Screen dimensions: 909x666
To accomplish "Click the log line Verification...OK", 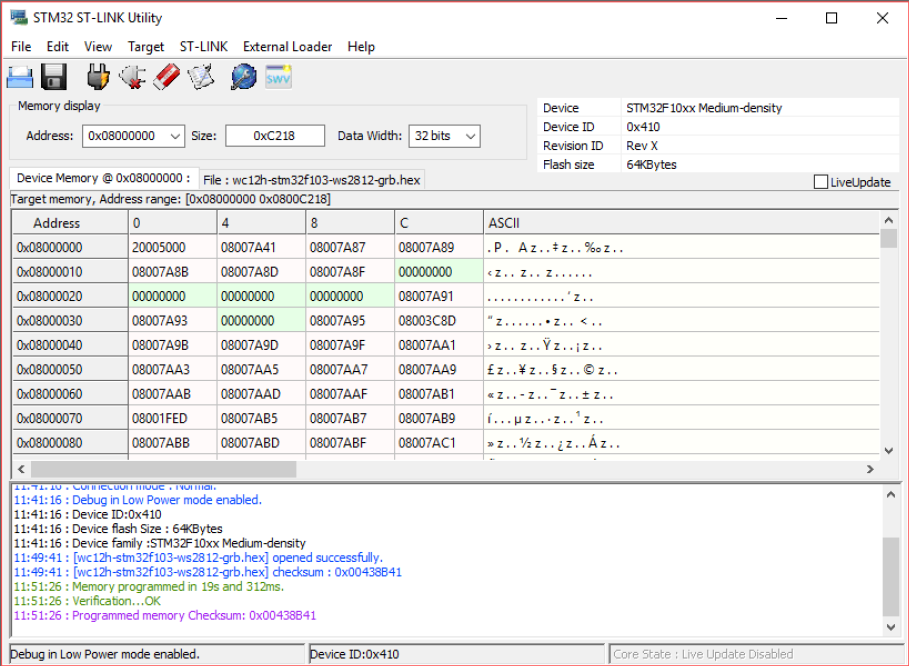I will click(x=88, y=601).
